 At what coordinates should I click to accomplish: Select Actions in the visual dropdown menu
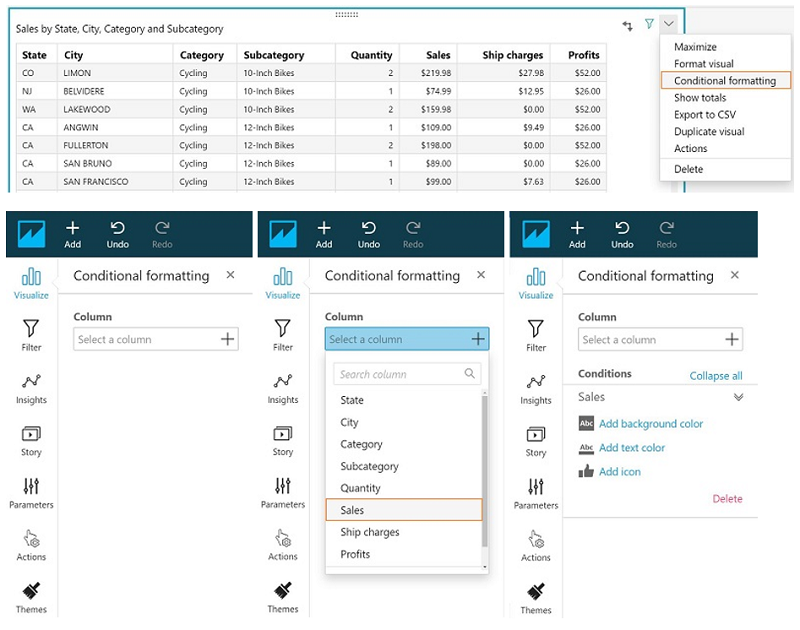pos(690,148)
